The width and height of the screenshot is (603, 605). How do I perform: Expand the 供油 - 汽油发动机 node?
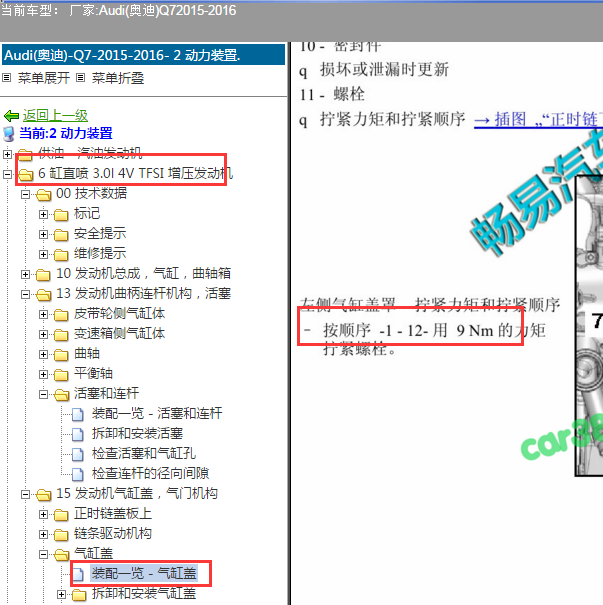click(7, 154)
